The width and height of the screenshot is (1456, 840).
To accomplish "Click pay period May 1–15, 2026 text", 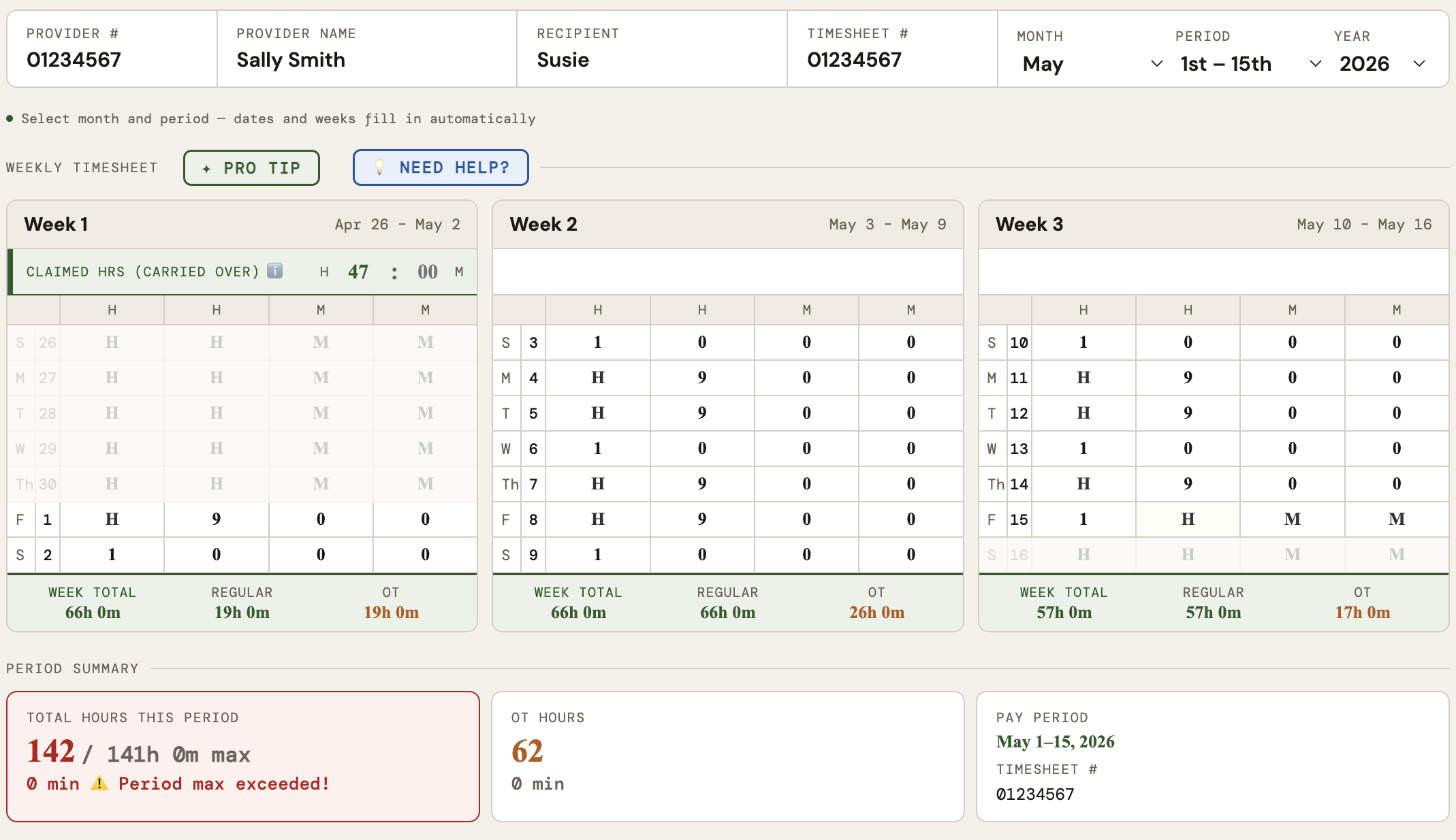I will point(1056,742).
